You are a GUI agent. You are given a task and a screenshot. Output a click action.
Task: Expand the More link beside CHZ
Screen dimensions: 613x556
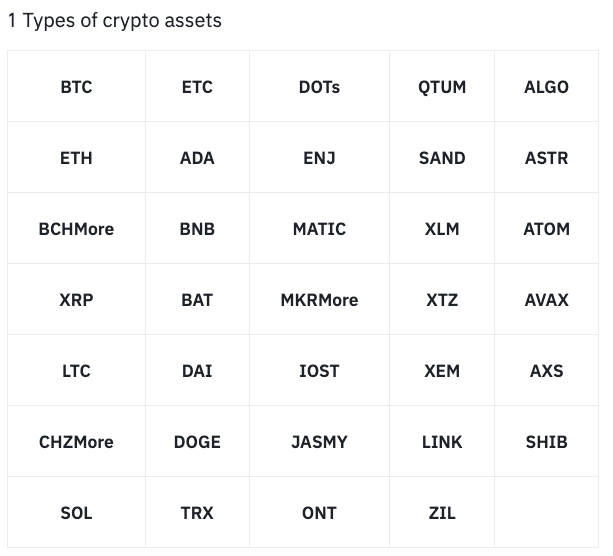(x=94, y=442)
